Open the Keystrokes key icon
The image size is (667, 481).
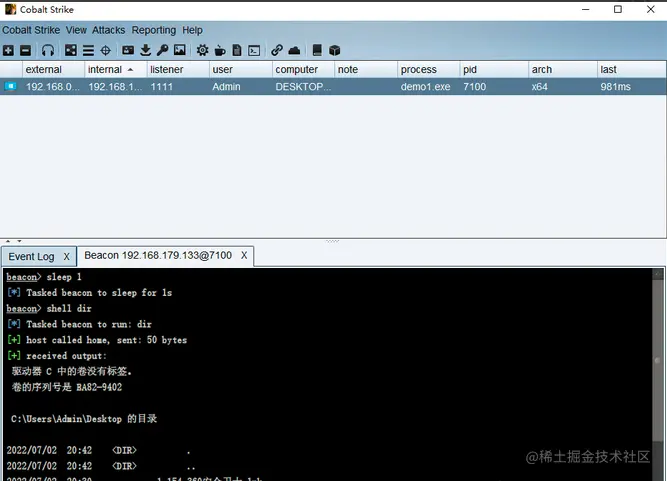coord(162,50)
